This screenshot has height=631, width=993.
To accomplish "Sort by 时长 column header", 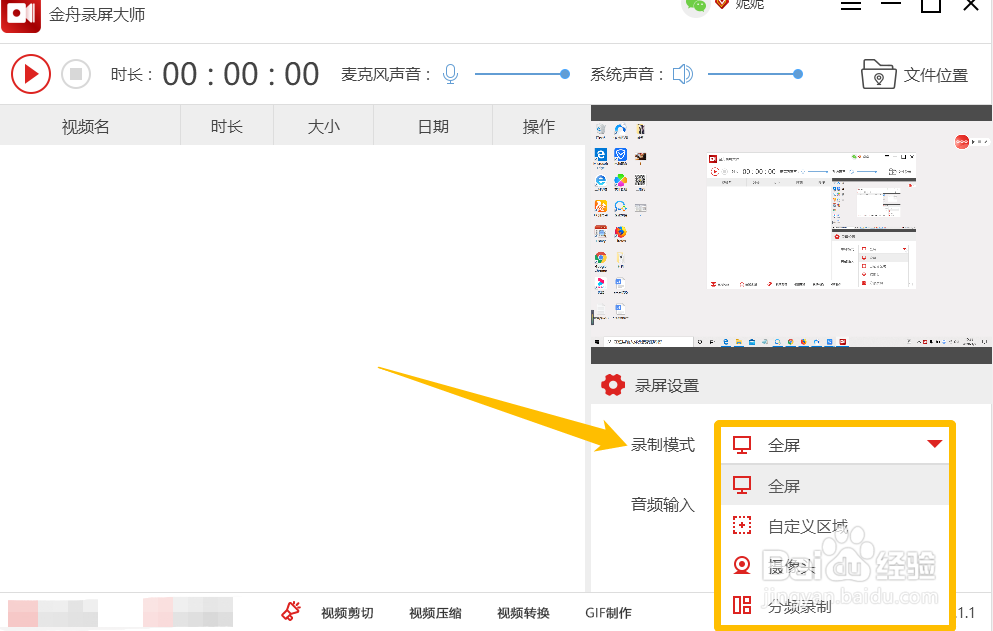I will click(227, 127).
